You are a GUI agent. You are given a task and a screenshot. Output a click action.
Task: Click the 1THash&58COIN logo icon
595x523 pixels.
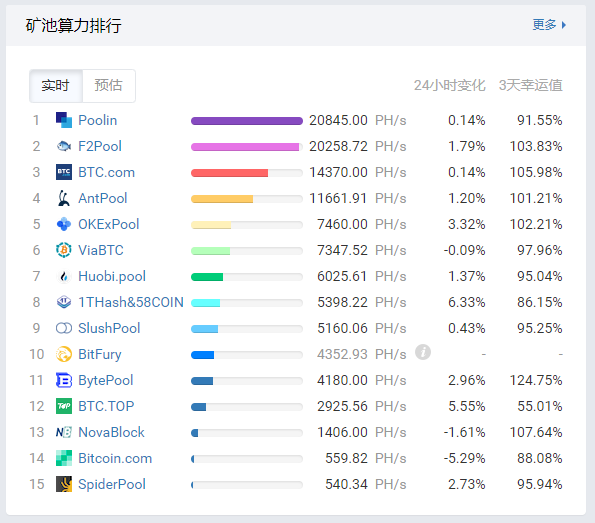pos(64,302)
